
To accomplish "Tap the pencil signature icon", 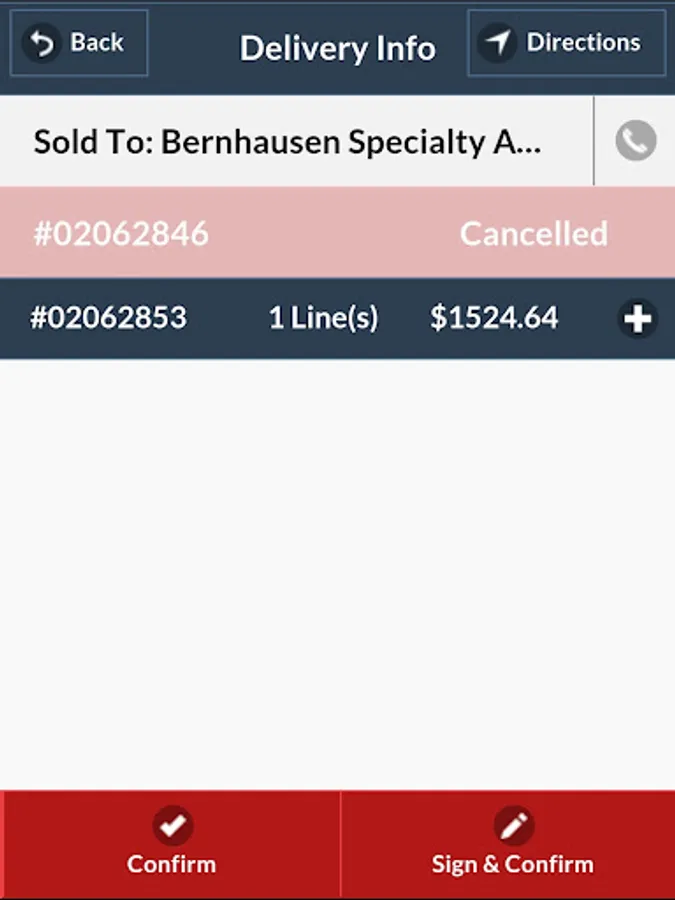I will tap(513, 826).
